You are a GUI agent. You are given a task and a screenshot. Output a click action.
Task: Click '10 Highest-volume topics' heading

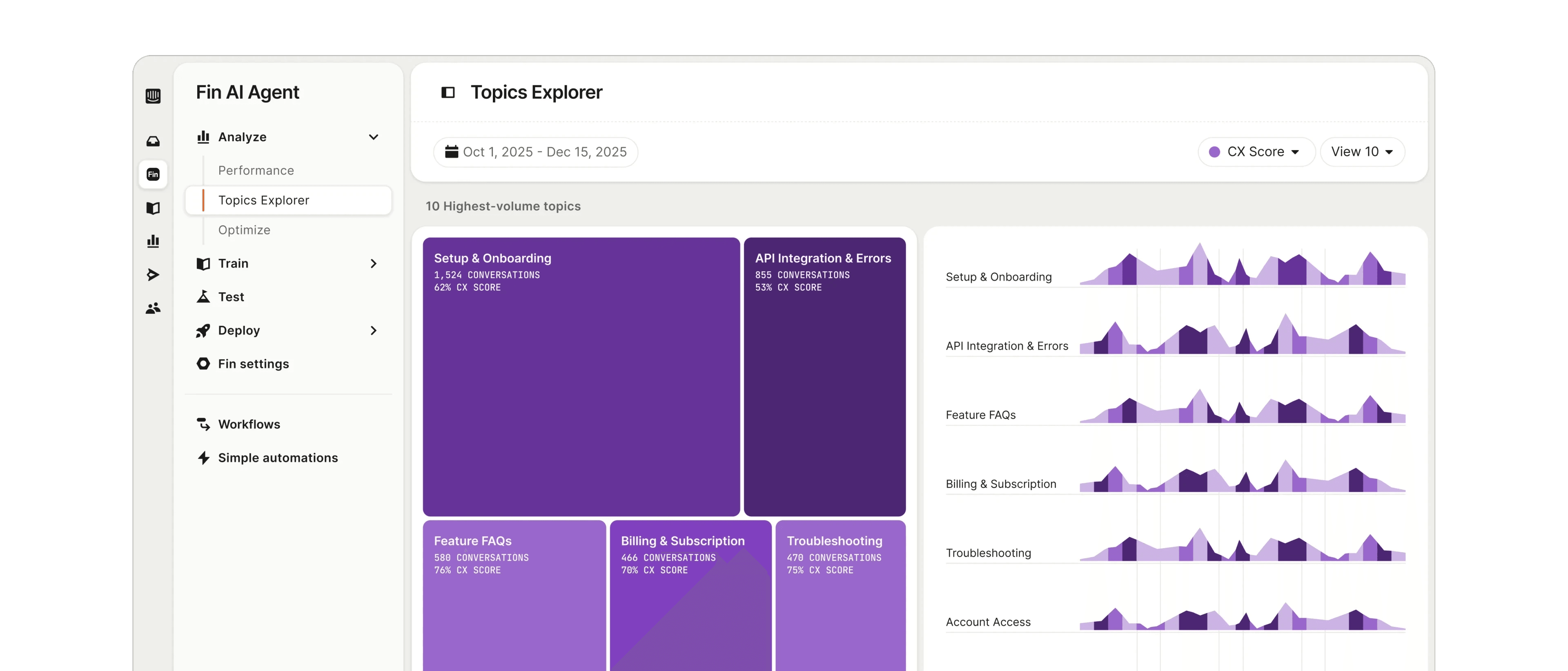503,206
